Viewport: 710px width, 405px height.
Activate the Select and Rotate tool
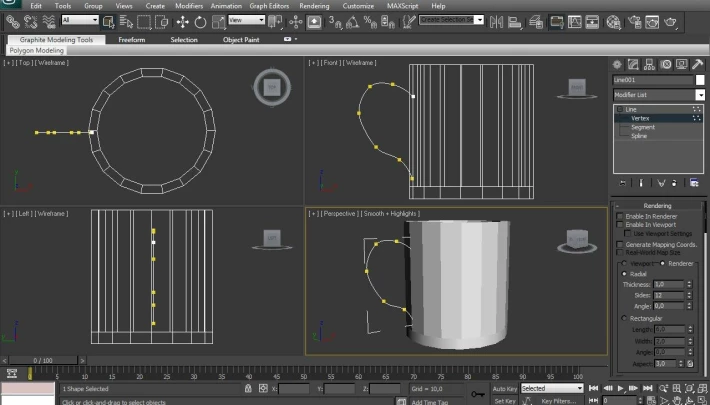pos(200,21)
